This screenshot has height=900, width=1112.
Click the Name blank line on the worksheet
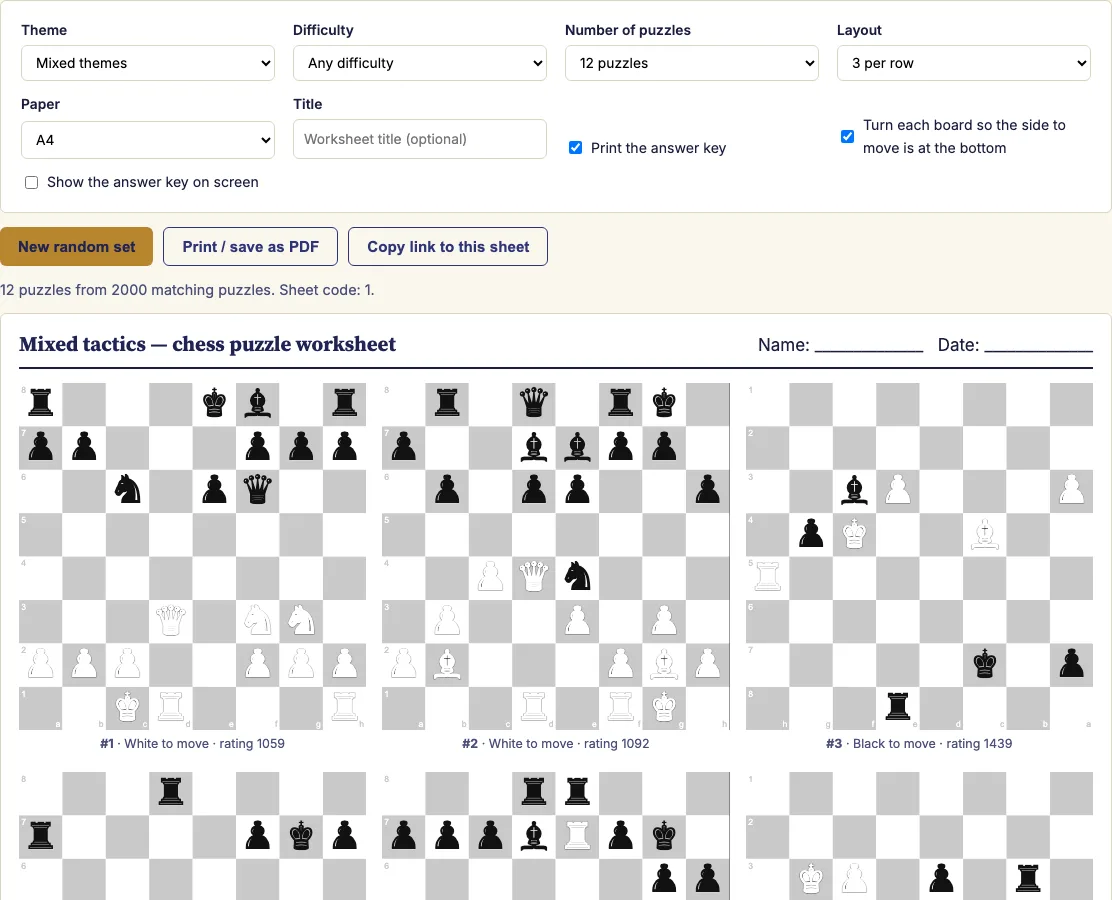click(869, 346)
